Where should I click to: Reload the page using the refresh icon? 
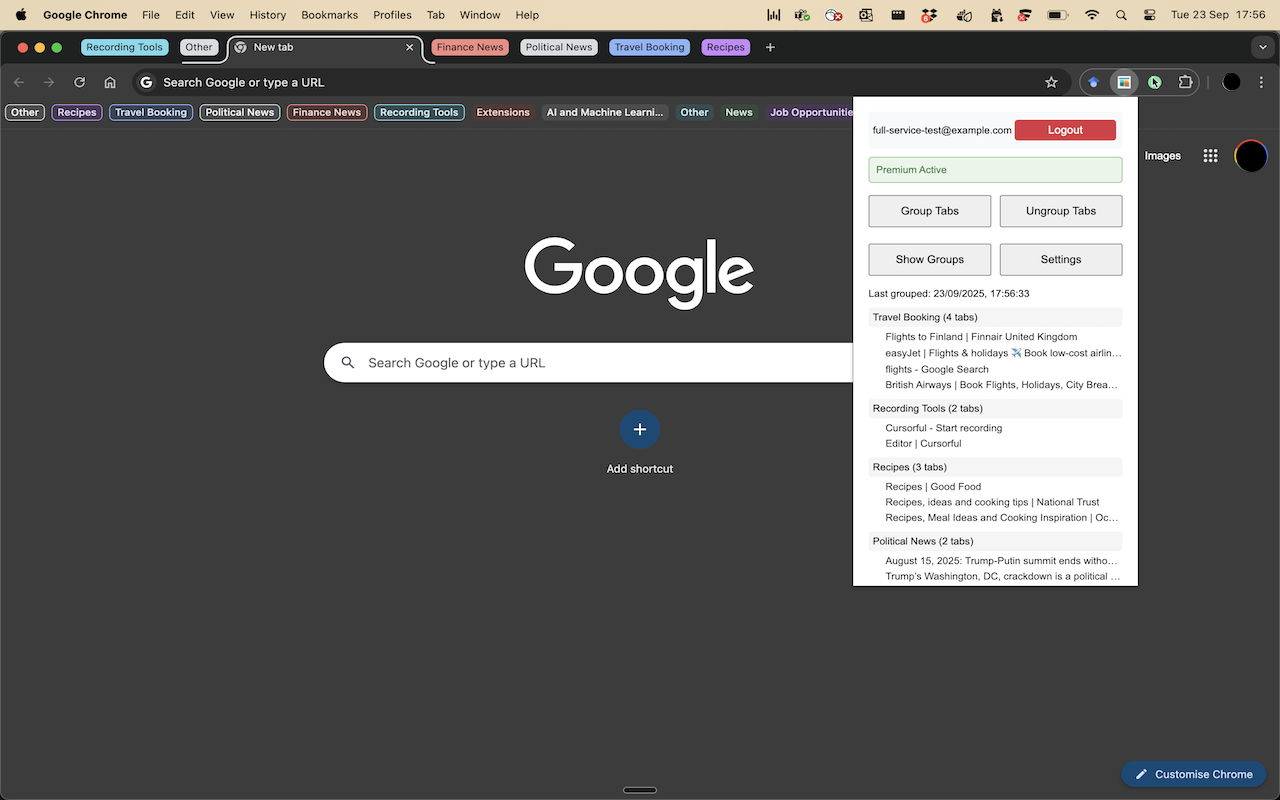pos(79,82)
